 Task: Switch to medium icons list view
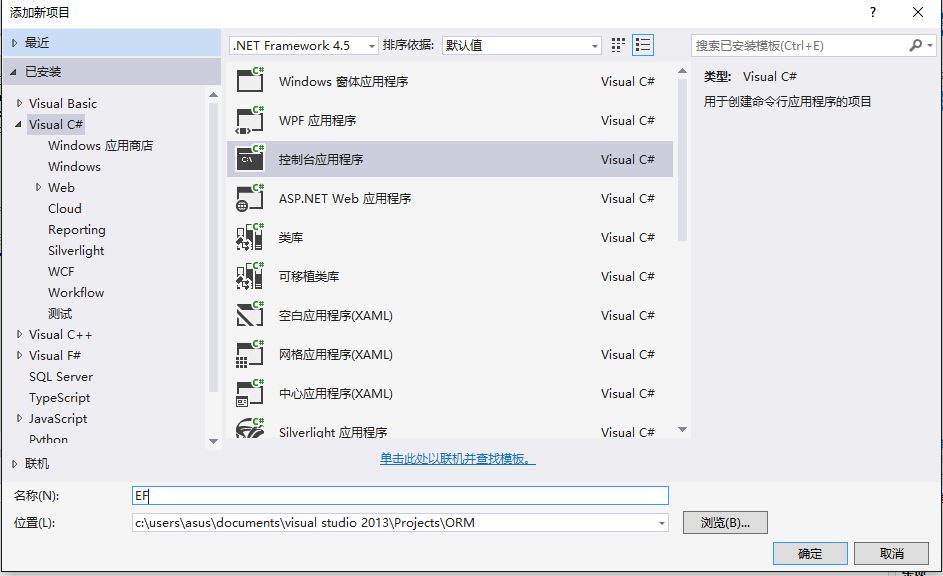643,45
